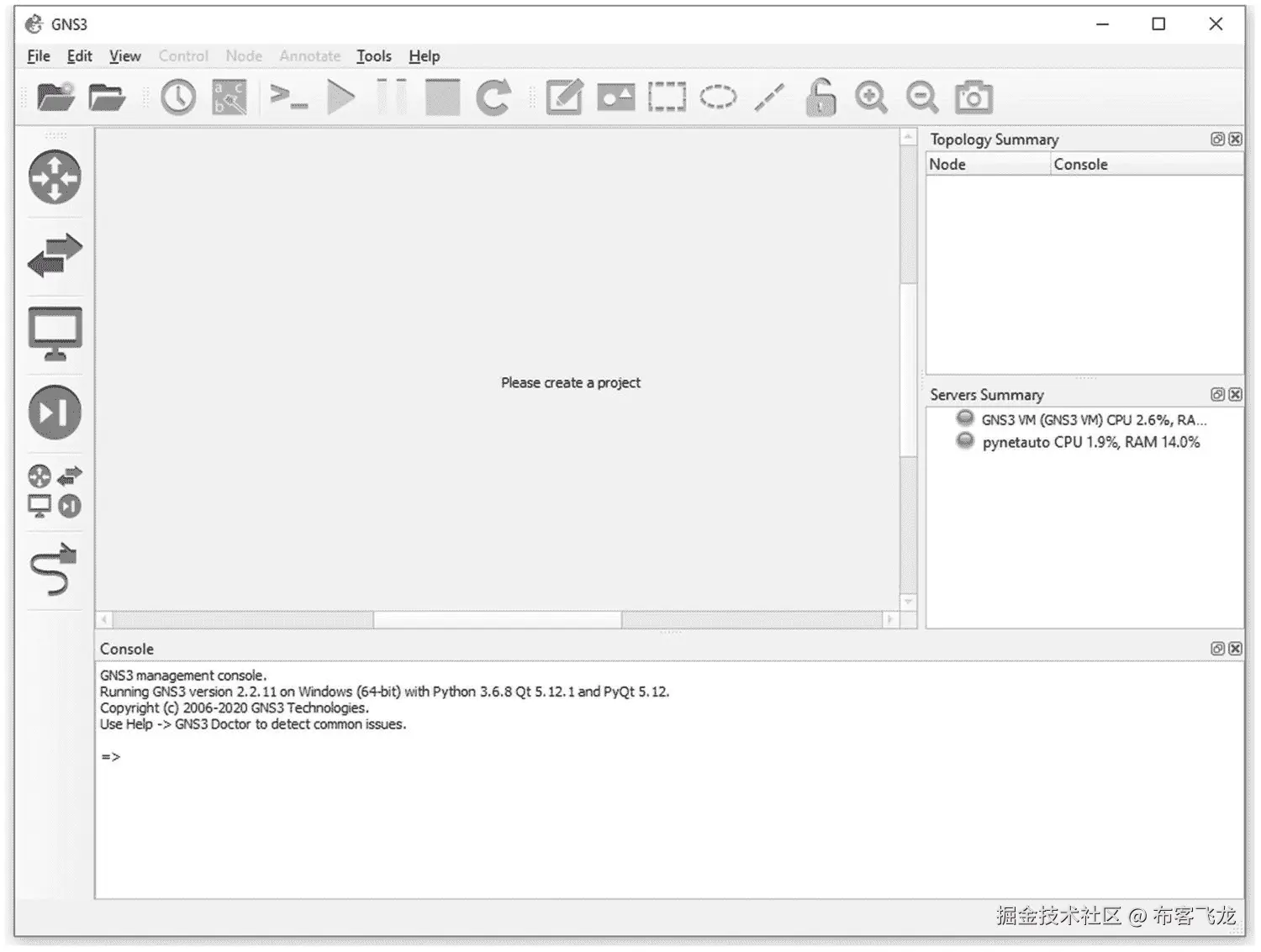Click the vertical scrollbar thumb

pos(908,370)
